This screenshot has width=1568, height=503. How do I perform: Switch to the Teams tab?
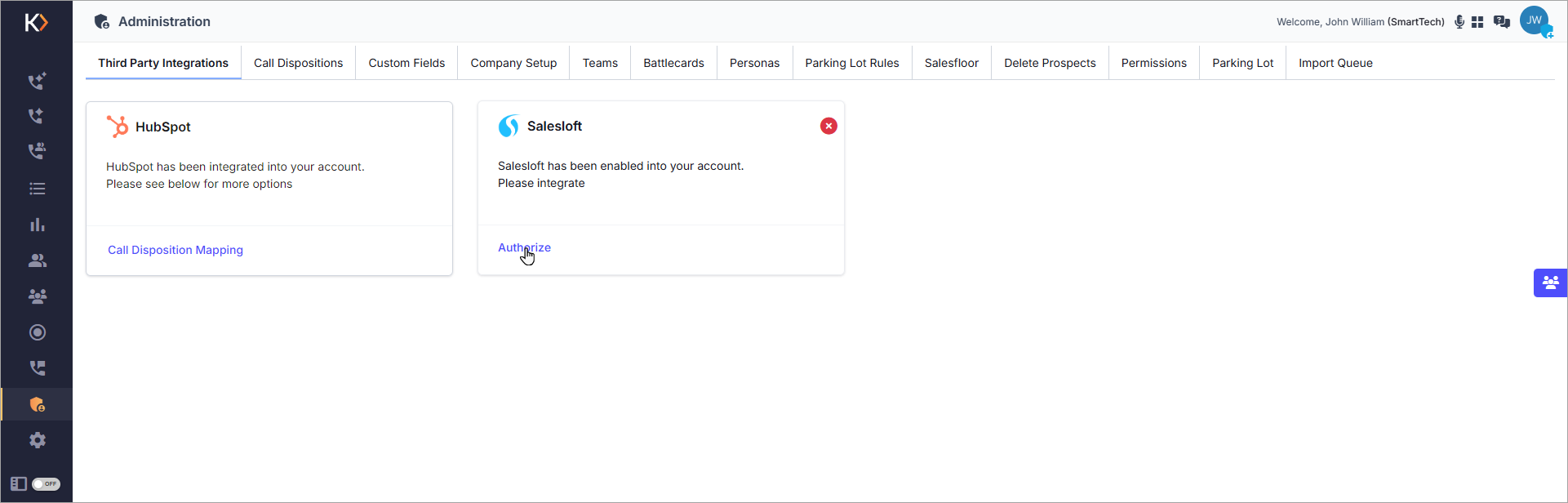(x=600, y=63)
